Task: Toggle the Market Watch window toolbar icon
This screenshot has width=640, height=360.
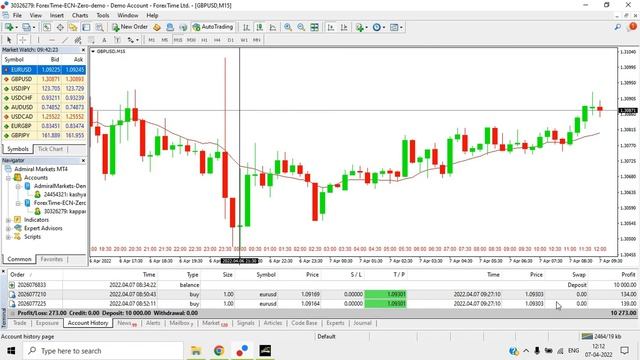Action: (47, 27)
